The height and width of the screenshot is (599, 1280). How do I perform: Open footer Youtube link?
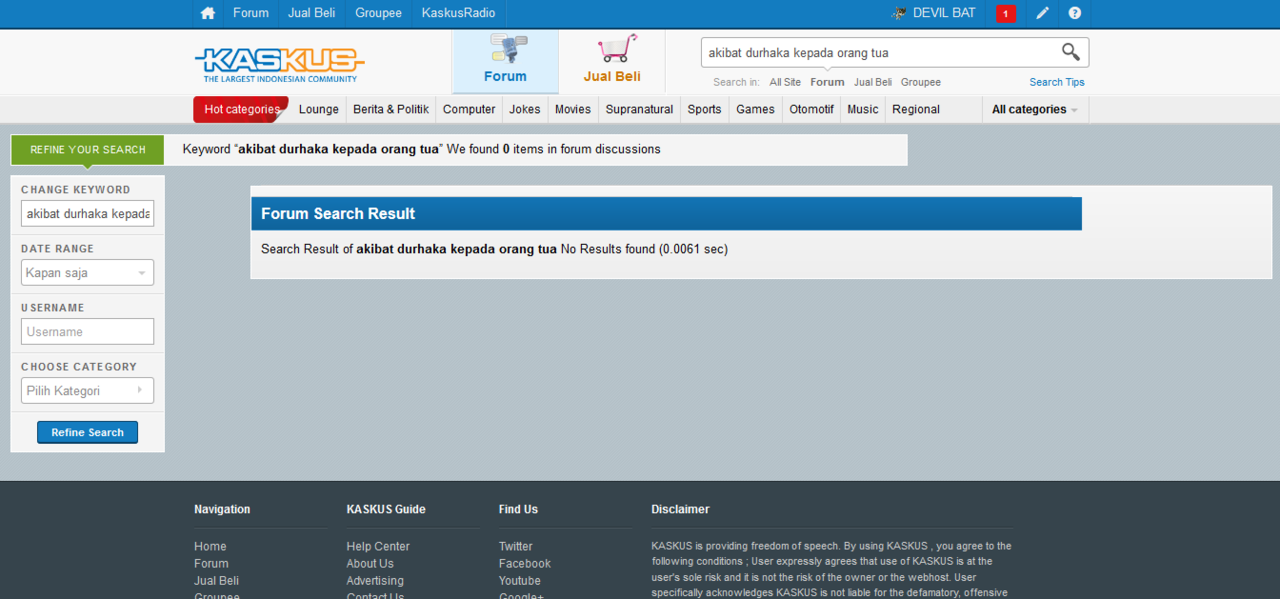click(x=520, y=580)
